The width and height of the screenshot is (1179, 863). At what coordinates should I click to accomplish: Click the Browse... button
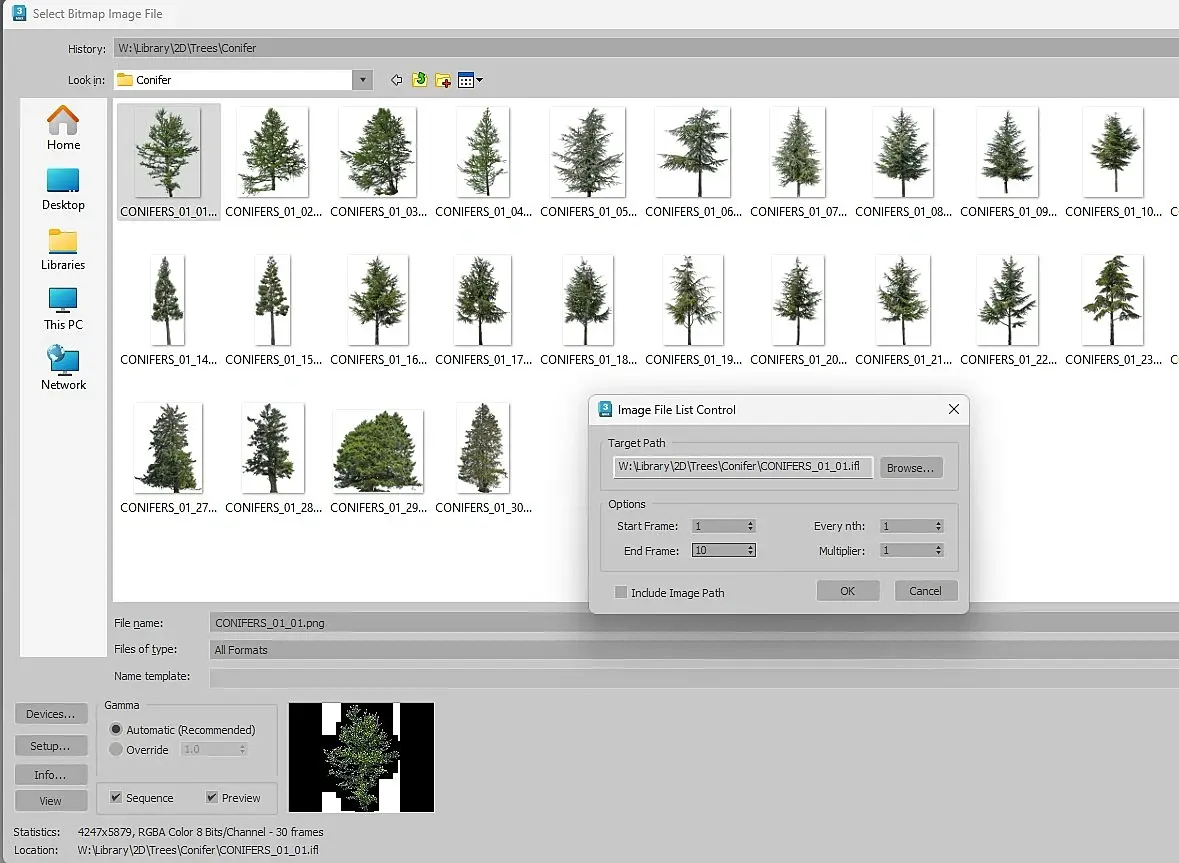click(910, 467)
